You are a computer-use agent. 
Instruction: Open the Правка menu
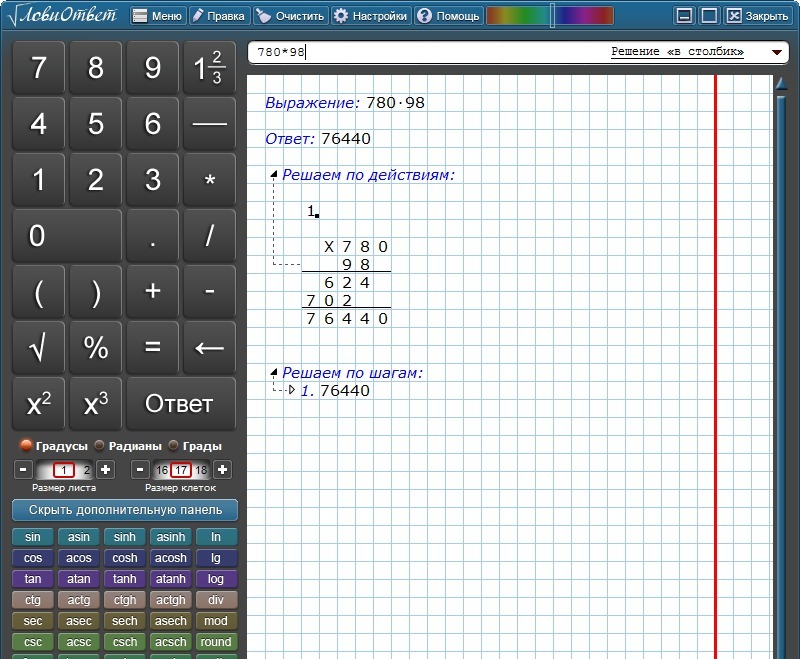pyautogui.click(x=218, y=16)
